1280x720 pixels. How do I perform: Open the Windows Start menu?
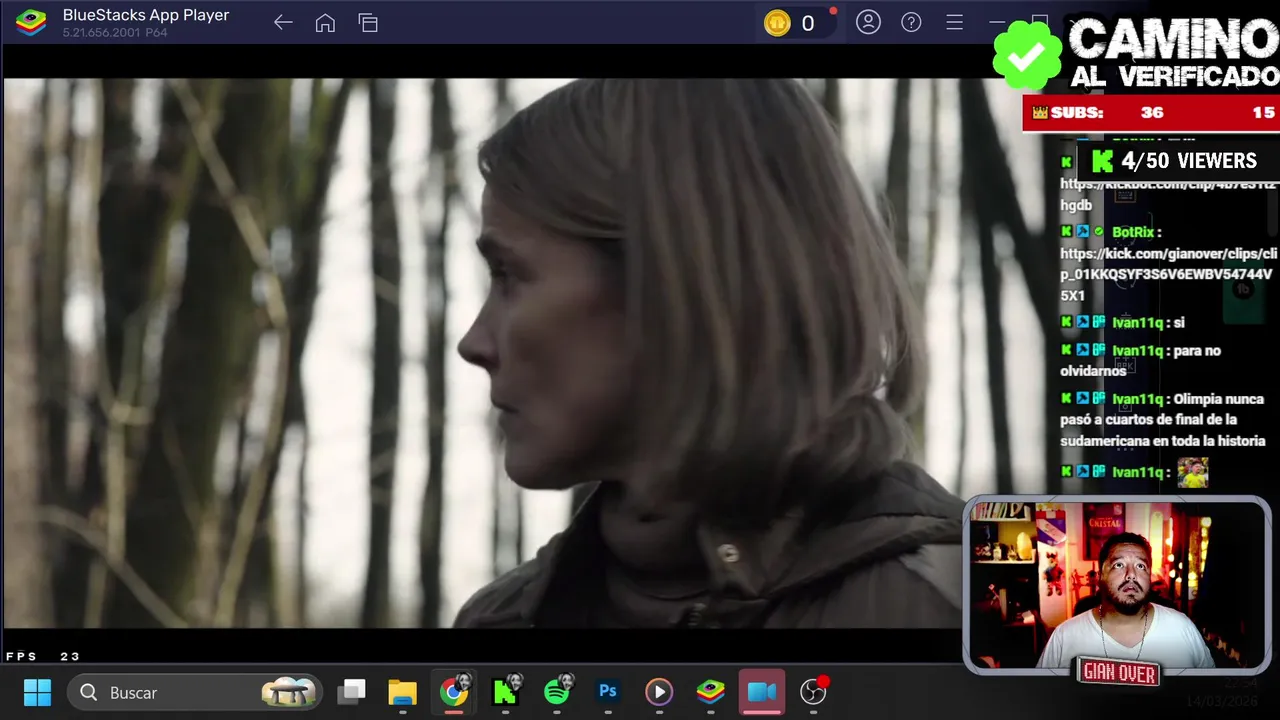[x=37, y=692]
